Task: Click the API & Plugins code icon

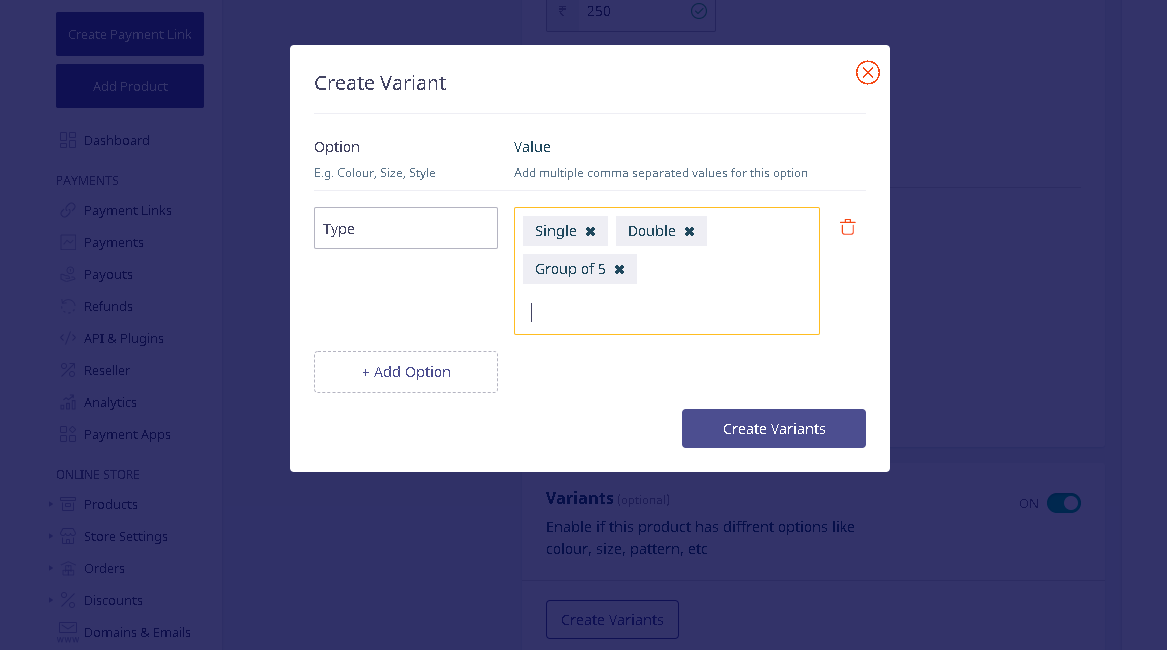Action: [68, 338]
